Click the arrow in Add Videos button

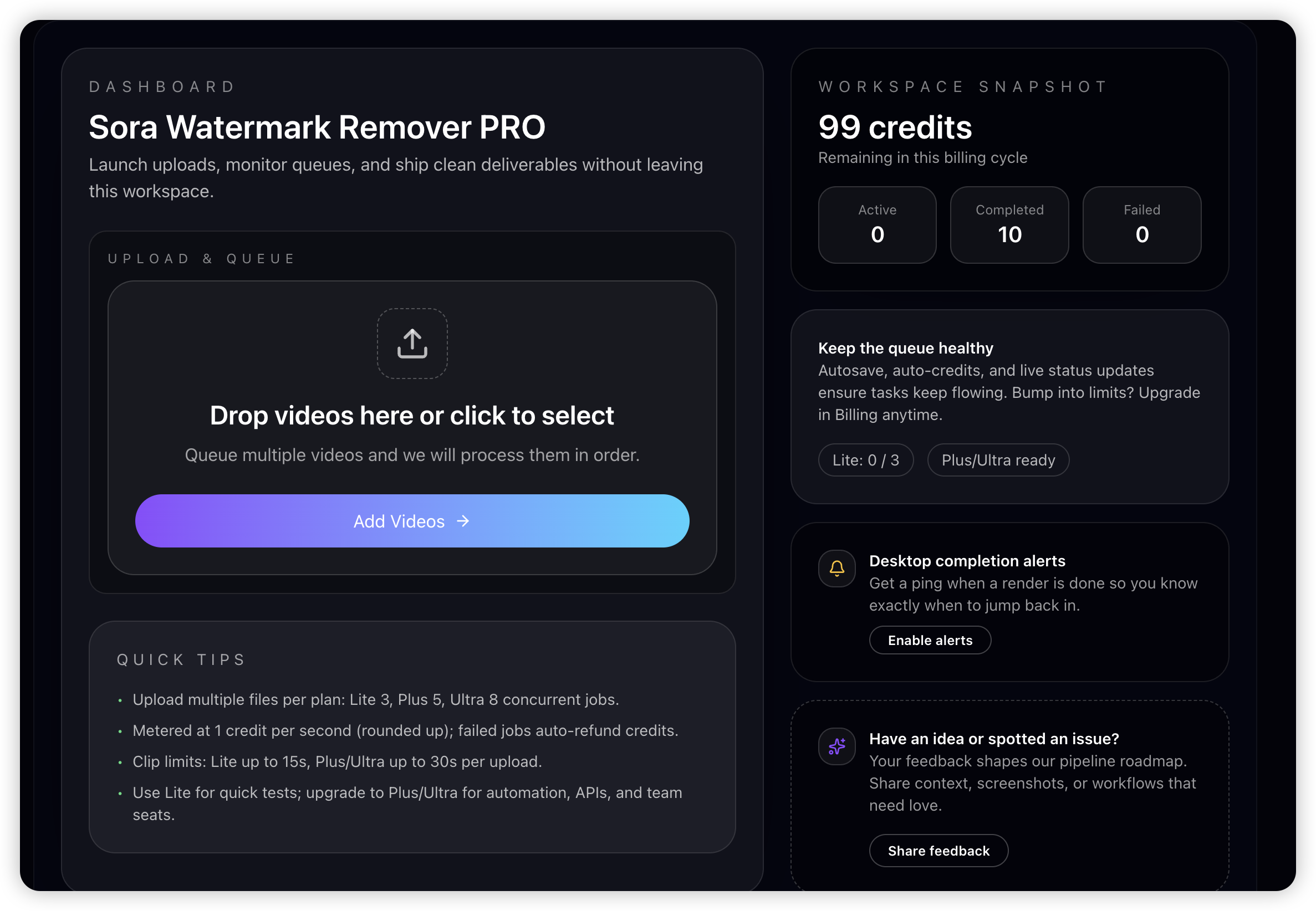click(x=463, y=521)
